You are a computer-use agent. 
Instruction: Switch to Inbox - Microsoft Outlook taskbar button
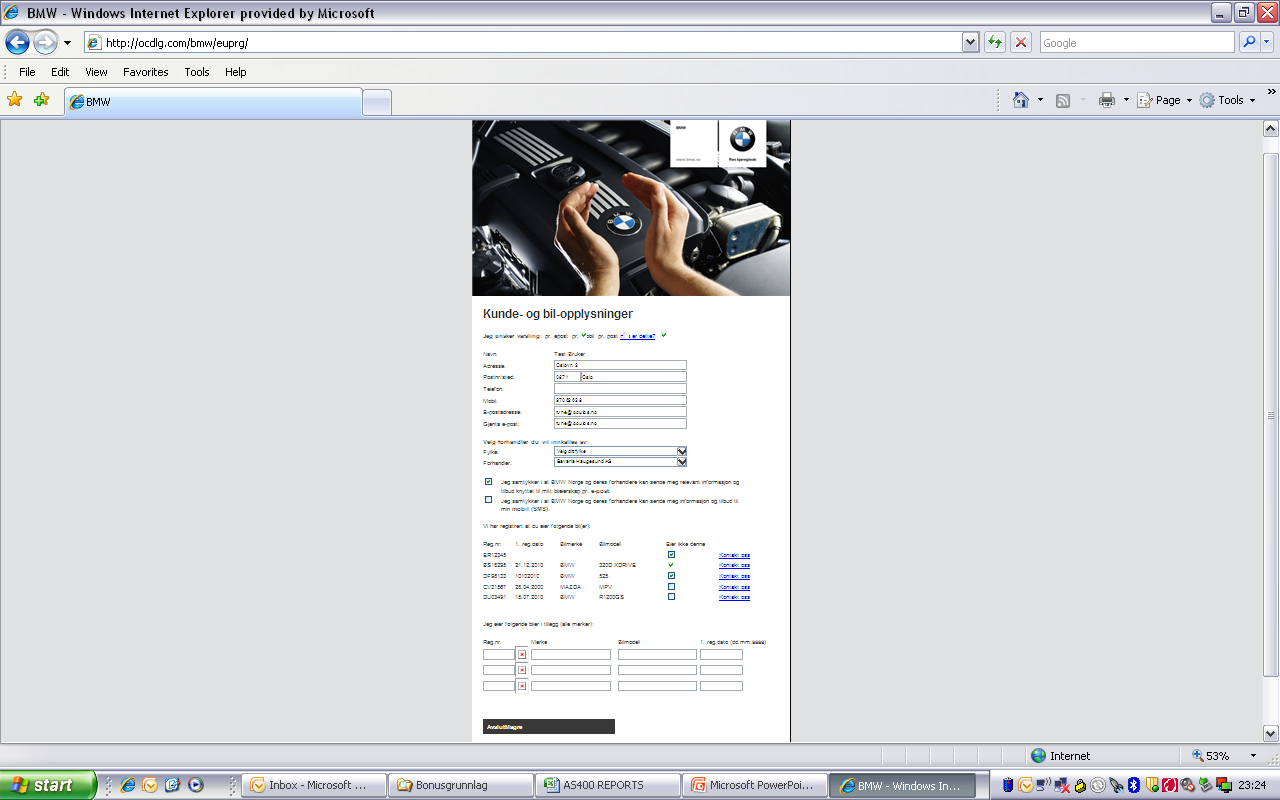click(x=313, y=785)
